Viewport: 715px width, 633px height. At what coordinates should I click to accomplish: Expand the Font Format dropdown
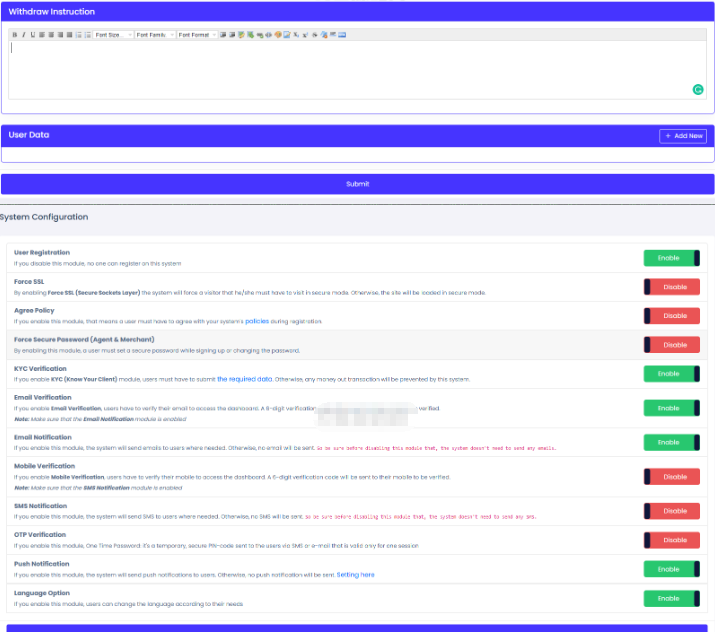coord(197,35)
